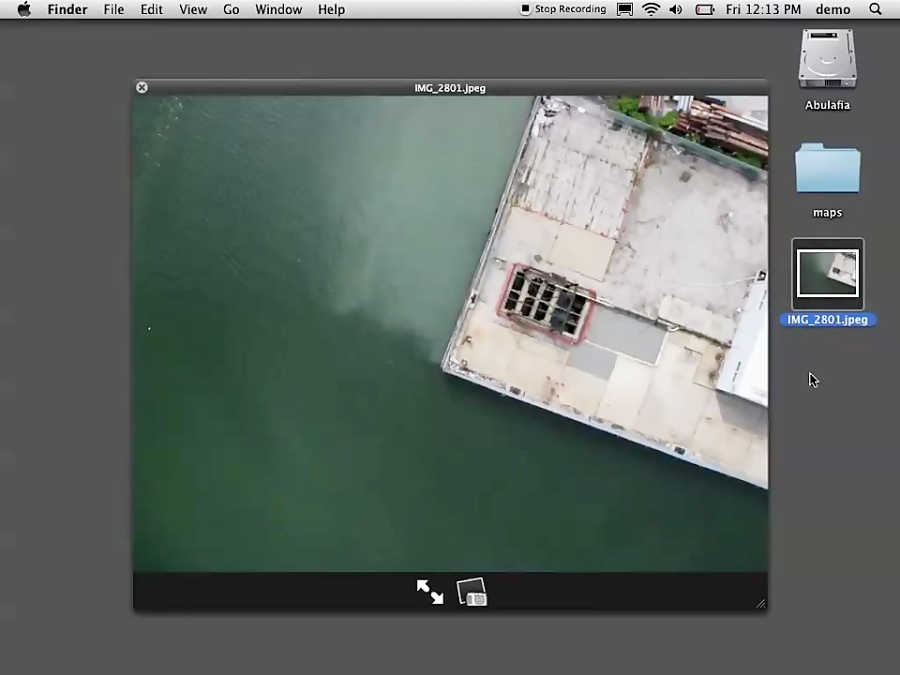Screen dimensions: 900x675
Task: Select the Abulafia hard drive icon
Action: coord(827,60)
